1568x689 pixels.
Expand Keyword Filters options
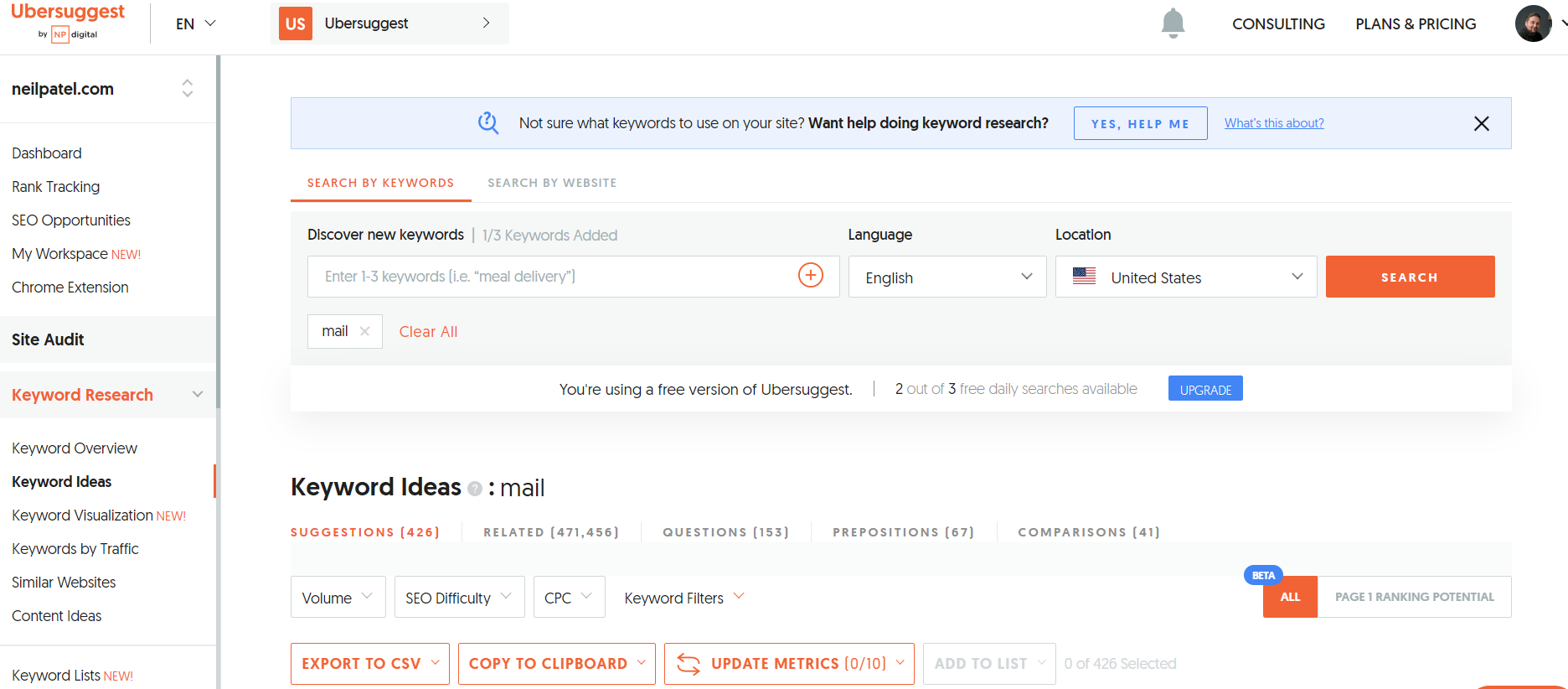tap(684, 598)
